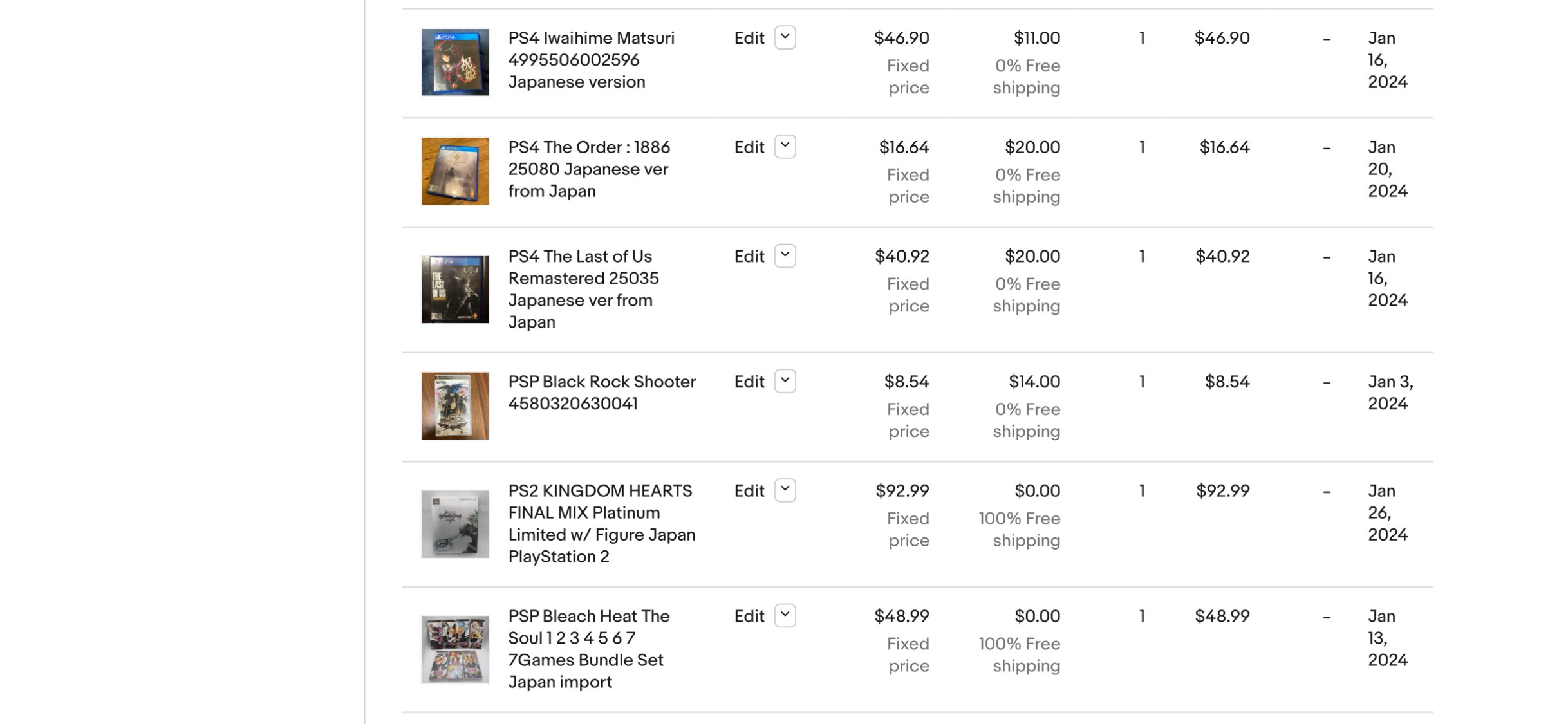The height and width of the screenshot is (724, 1568).
Task: Open PSP Black Rock Shooter thumbnail
Action: pos(455,406)
